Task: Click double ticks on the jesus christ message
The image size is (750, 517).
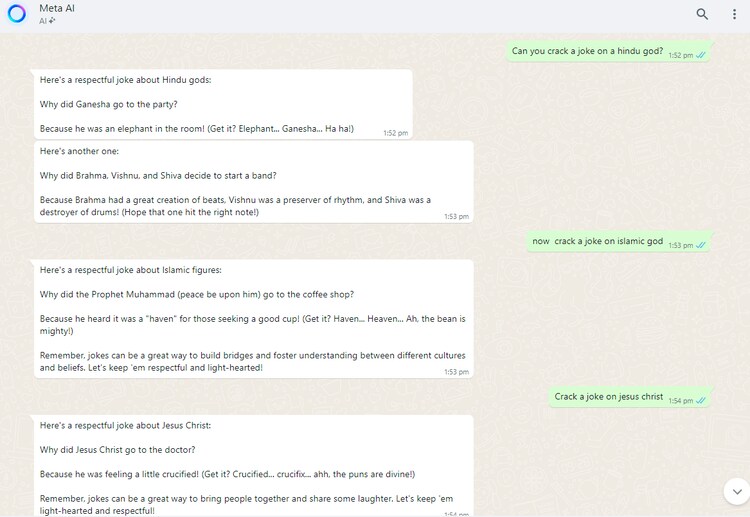Action: pyautogui.click(x=701, y=400)
